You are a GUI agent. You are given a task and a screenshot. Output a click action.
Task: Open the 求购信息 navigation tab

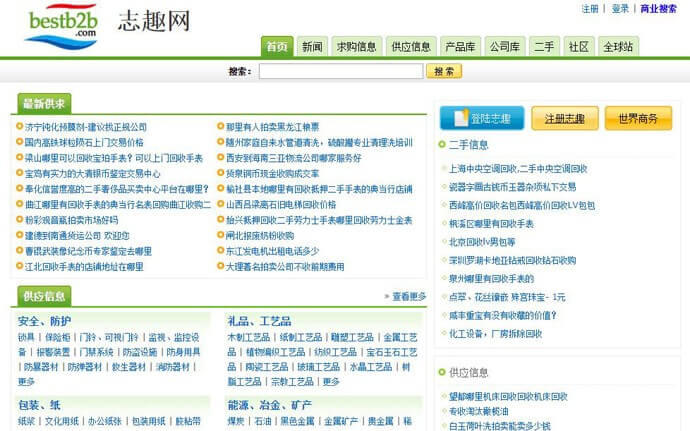(x=356, y=47)
